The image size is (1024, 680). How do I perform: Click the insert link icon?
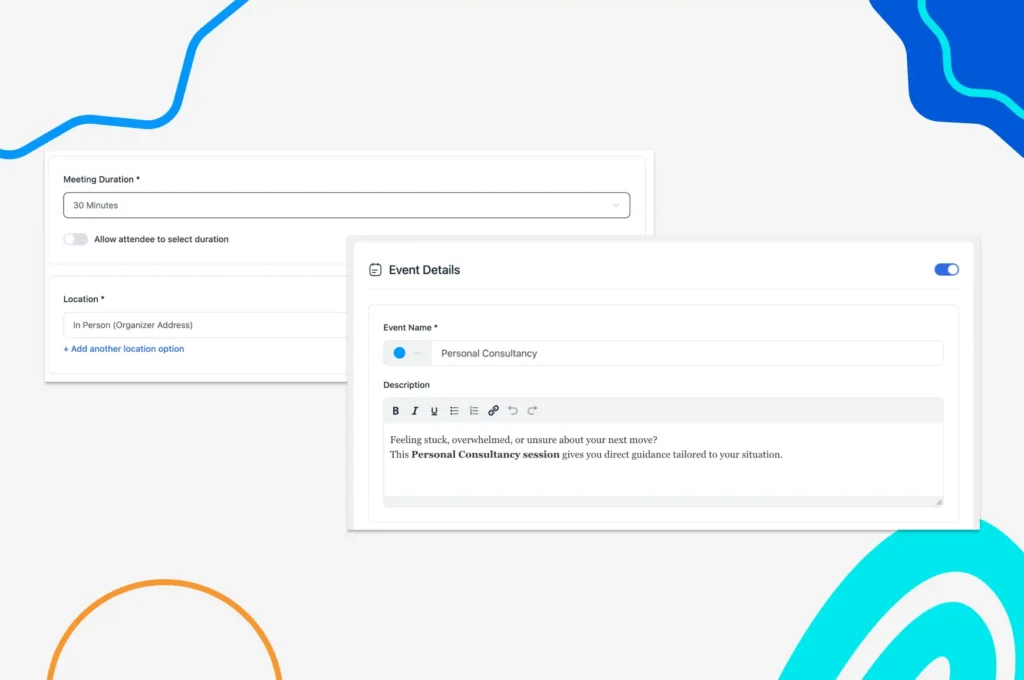493,411
